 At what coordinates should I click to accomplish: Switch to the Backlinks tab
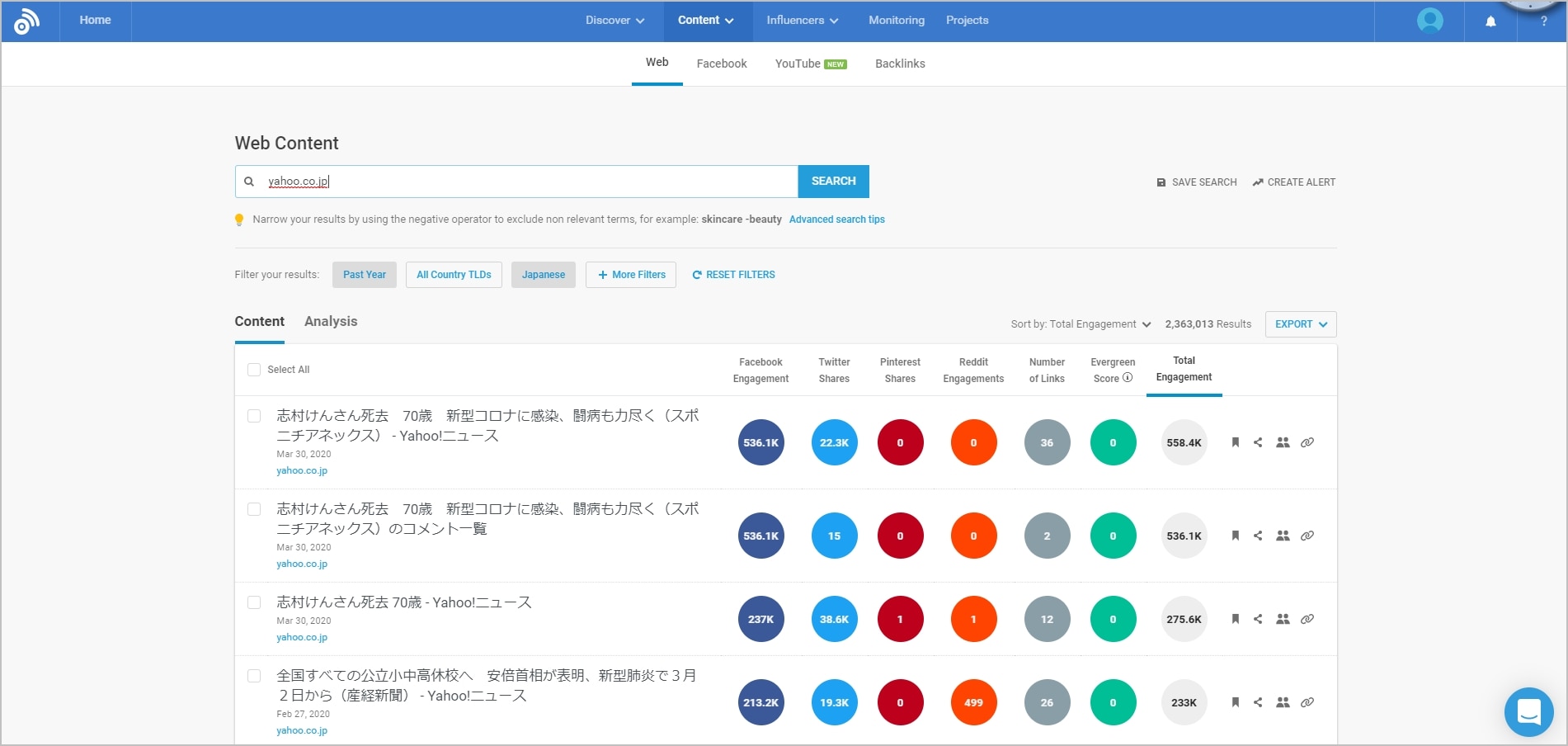(x=900, y=64)
